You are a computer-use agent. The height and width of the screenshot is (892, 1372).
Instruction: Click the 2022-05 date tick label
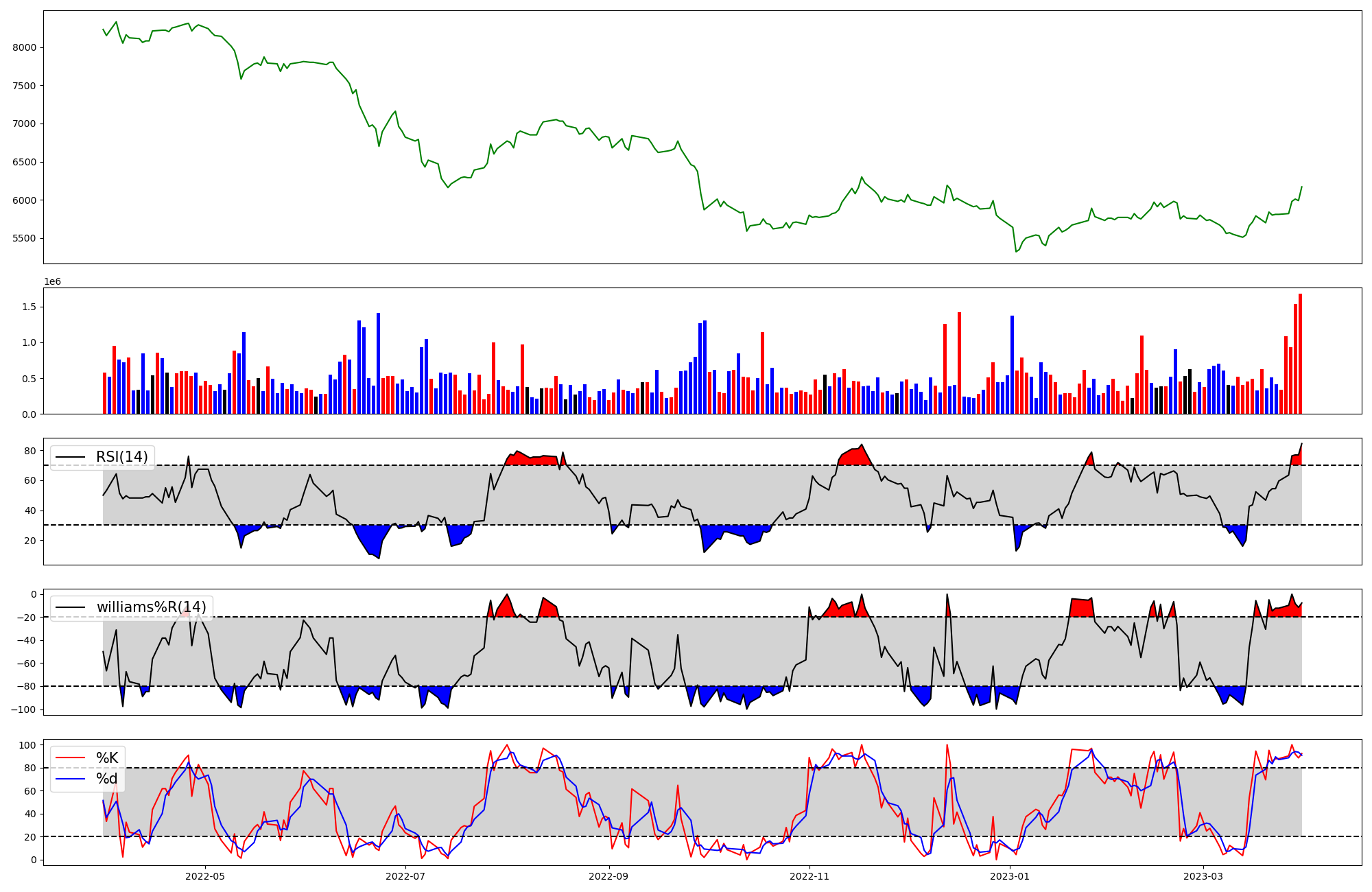coord(205,876)
